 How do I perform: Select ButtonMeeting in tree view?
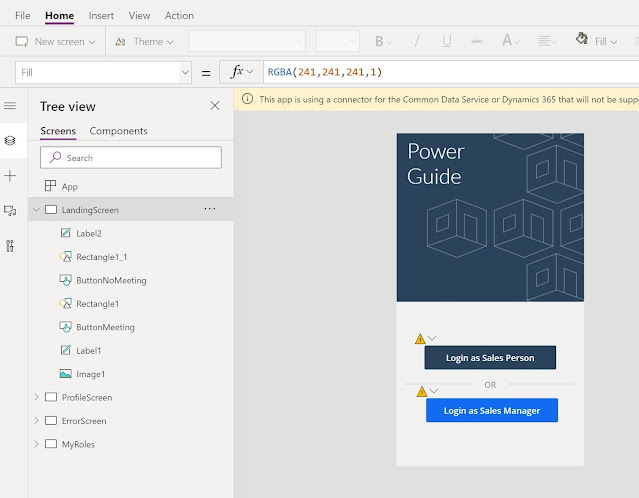tap(131, 327)
